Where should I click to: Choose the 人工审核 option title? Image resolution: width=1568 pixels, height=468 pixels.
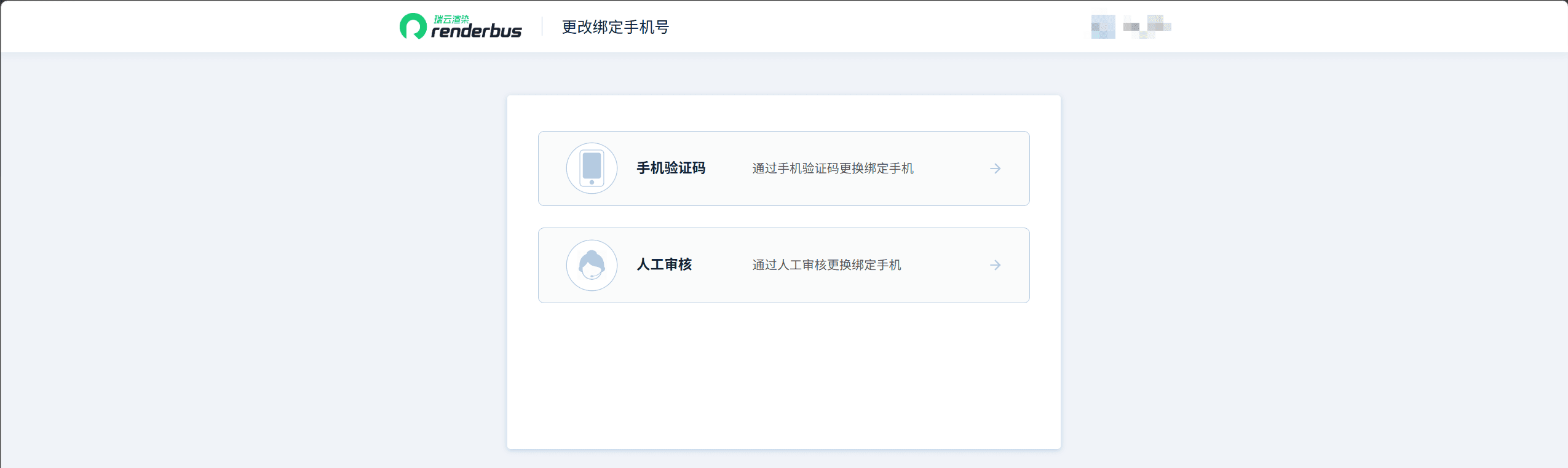(x=664, y=264)
